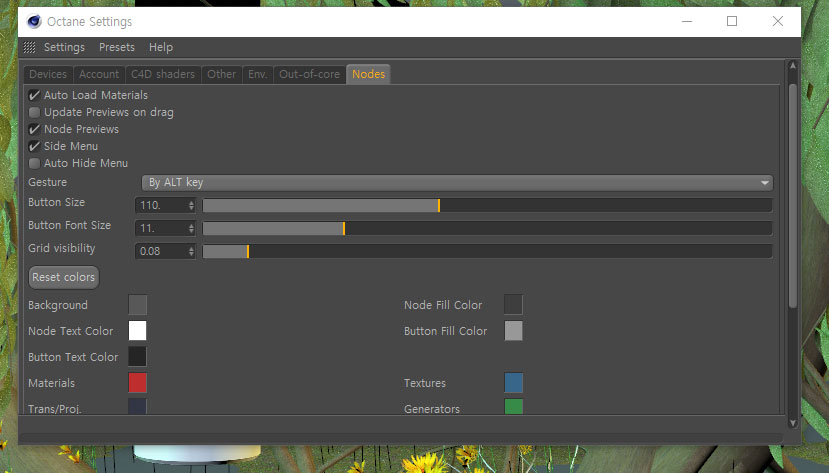This screenshot has width=829, height=473.
Task: Uncheck Auto Load Materials
Action: tap(34, 95)
